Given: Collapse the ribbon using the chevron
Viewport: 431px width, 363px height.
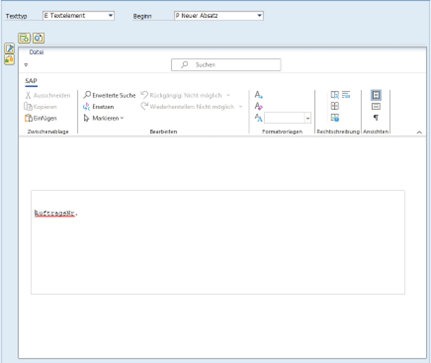Looking at the screenshot, I should pos(419,132).
